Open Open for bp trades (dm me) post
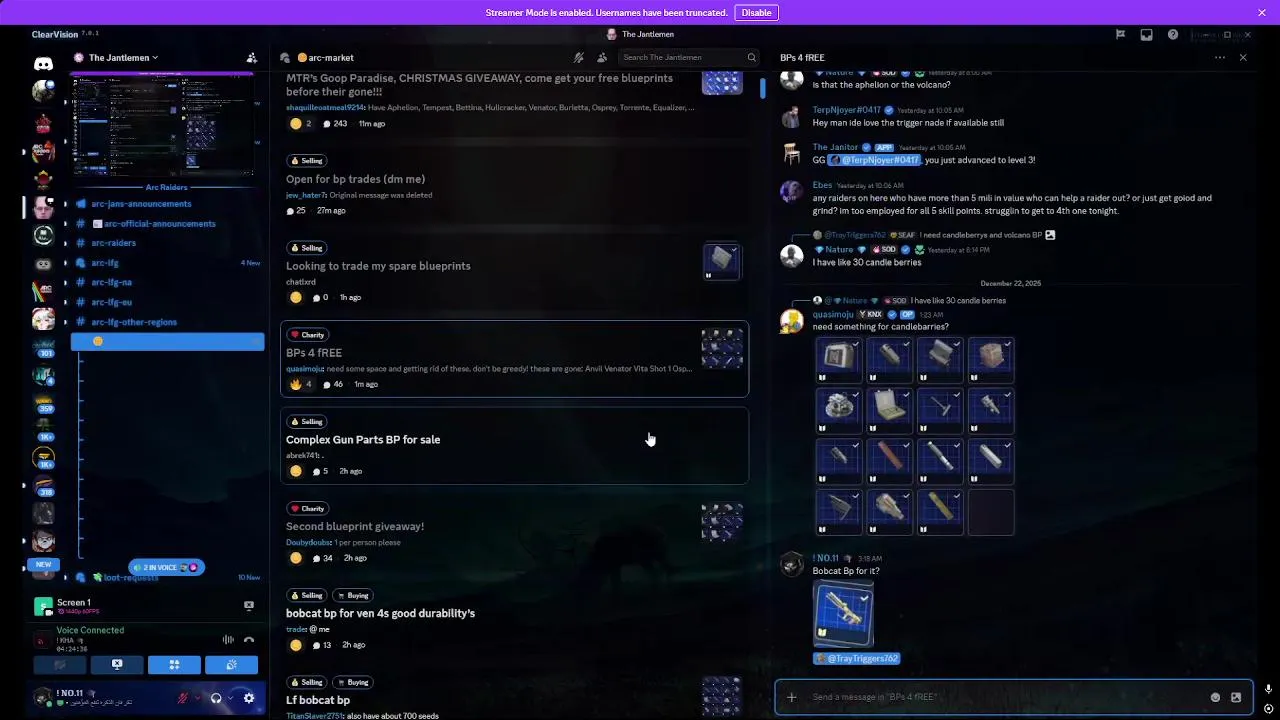1280x720 pixels. [514, 185]
